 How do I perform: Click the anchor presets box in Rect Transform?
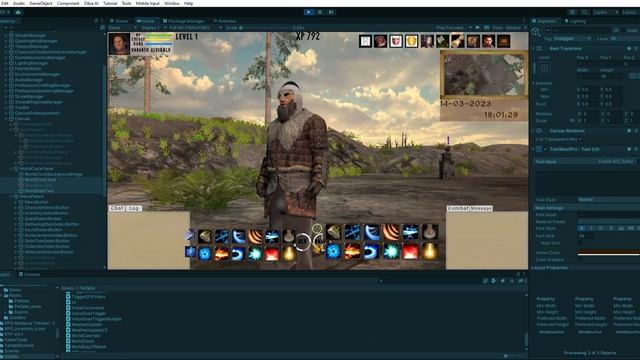pos(544,68)
